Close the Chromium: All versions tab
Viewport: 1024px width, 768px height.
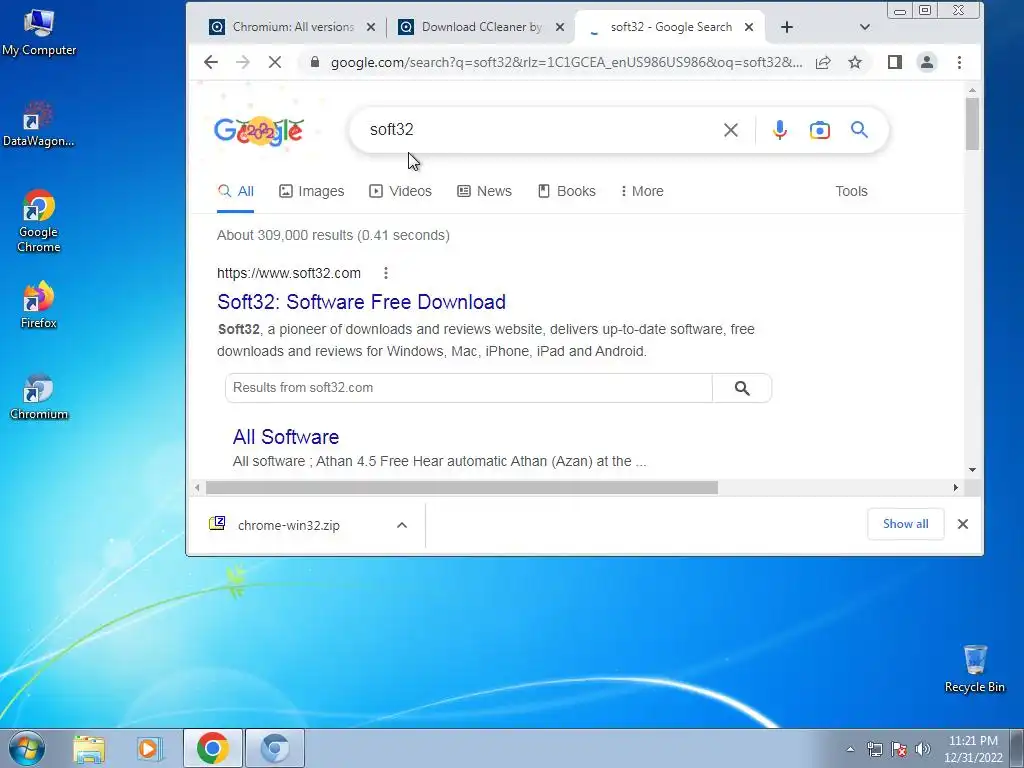tap(370, 27)
